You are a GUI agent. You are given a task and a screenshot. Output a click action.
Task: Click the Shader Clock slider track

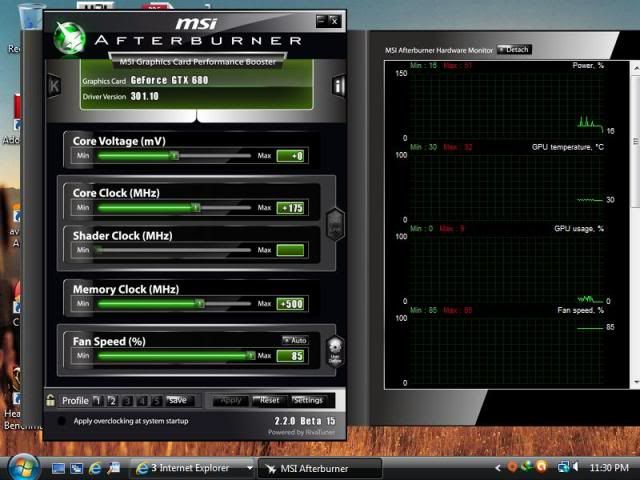(173, 250)
